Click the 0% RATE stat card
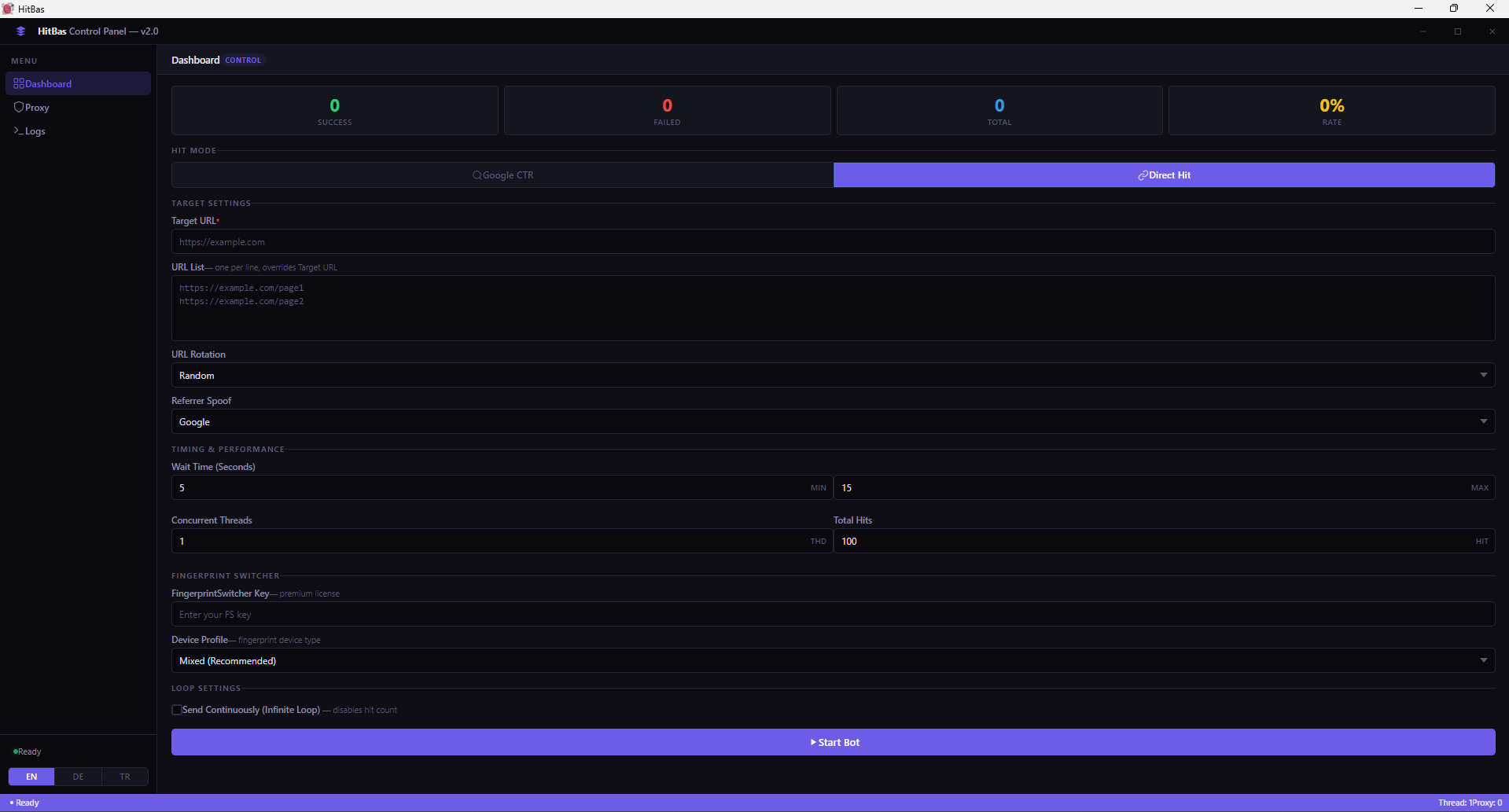This screenshot has width=1509, height=812. [1331, 110]
